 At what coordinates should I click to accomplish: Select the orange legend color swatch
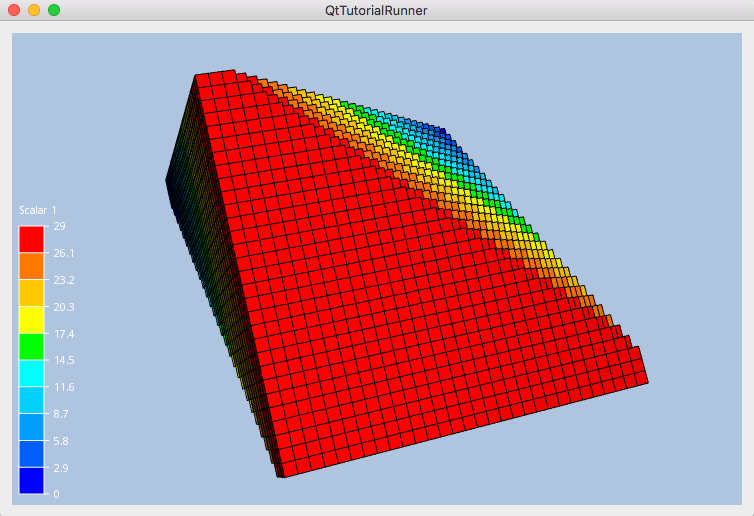coord(32,266)
